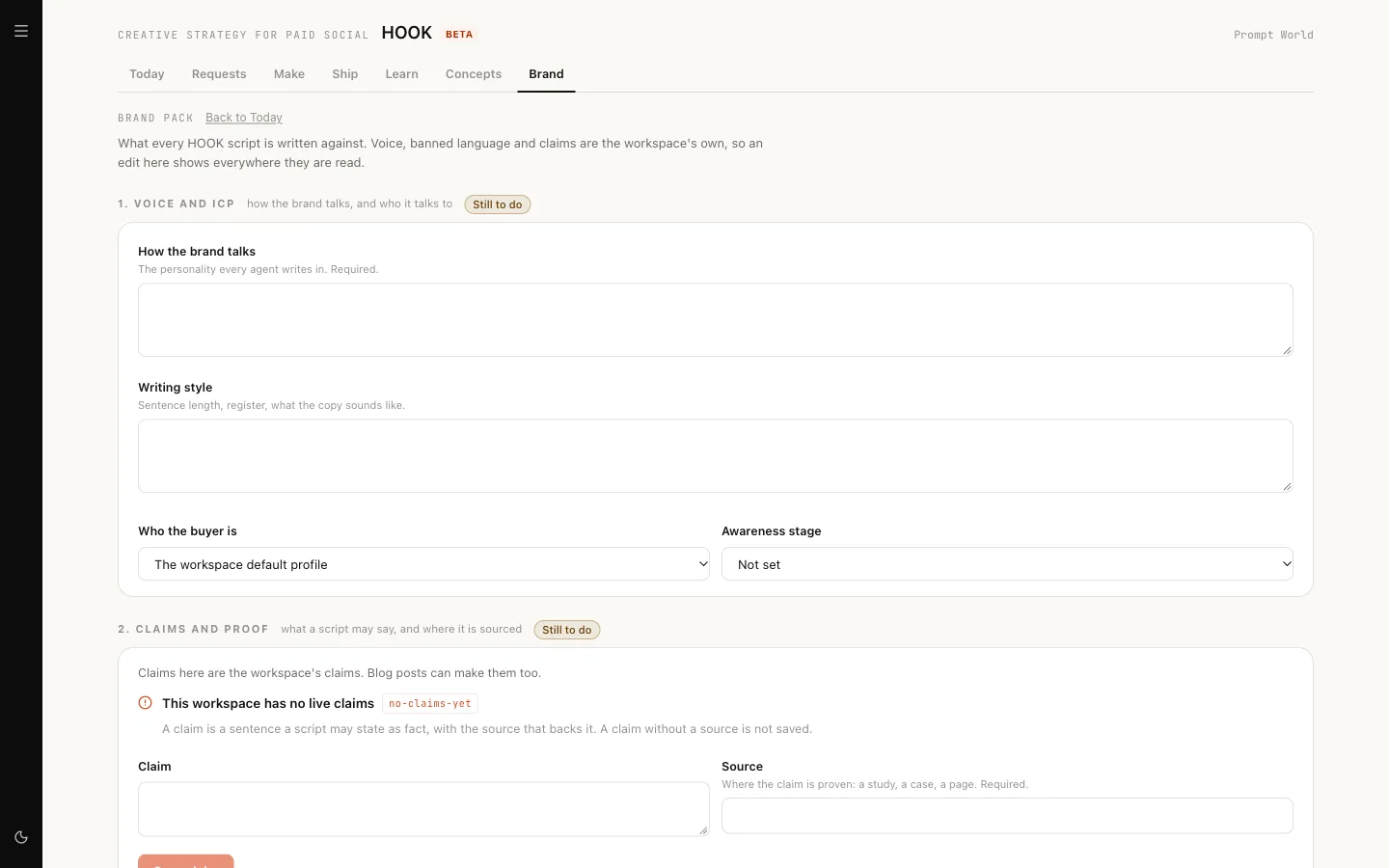Click the Prompt World workspace name

click(1273, 35)
